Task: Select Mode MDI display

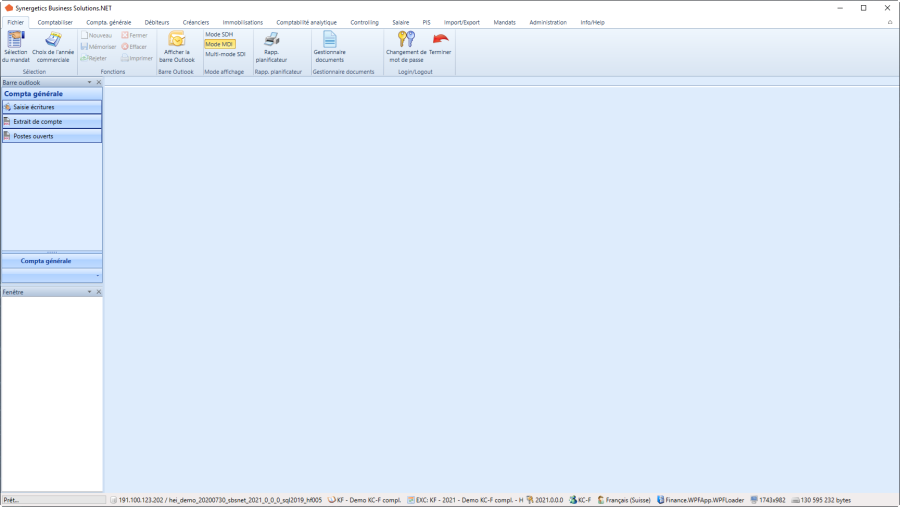Action: (219, 44)
